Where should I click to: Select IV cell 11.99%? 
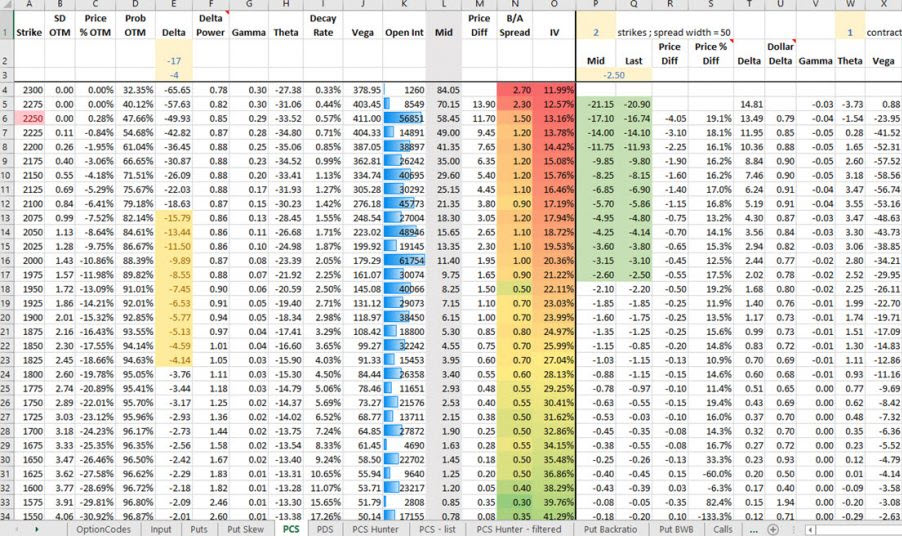point(554,90)
